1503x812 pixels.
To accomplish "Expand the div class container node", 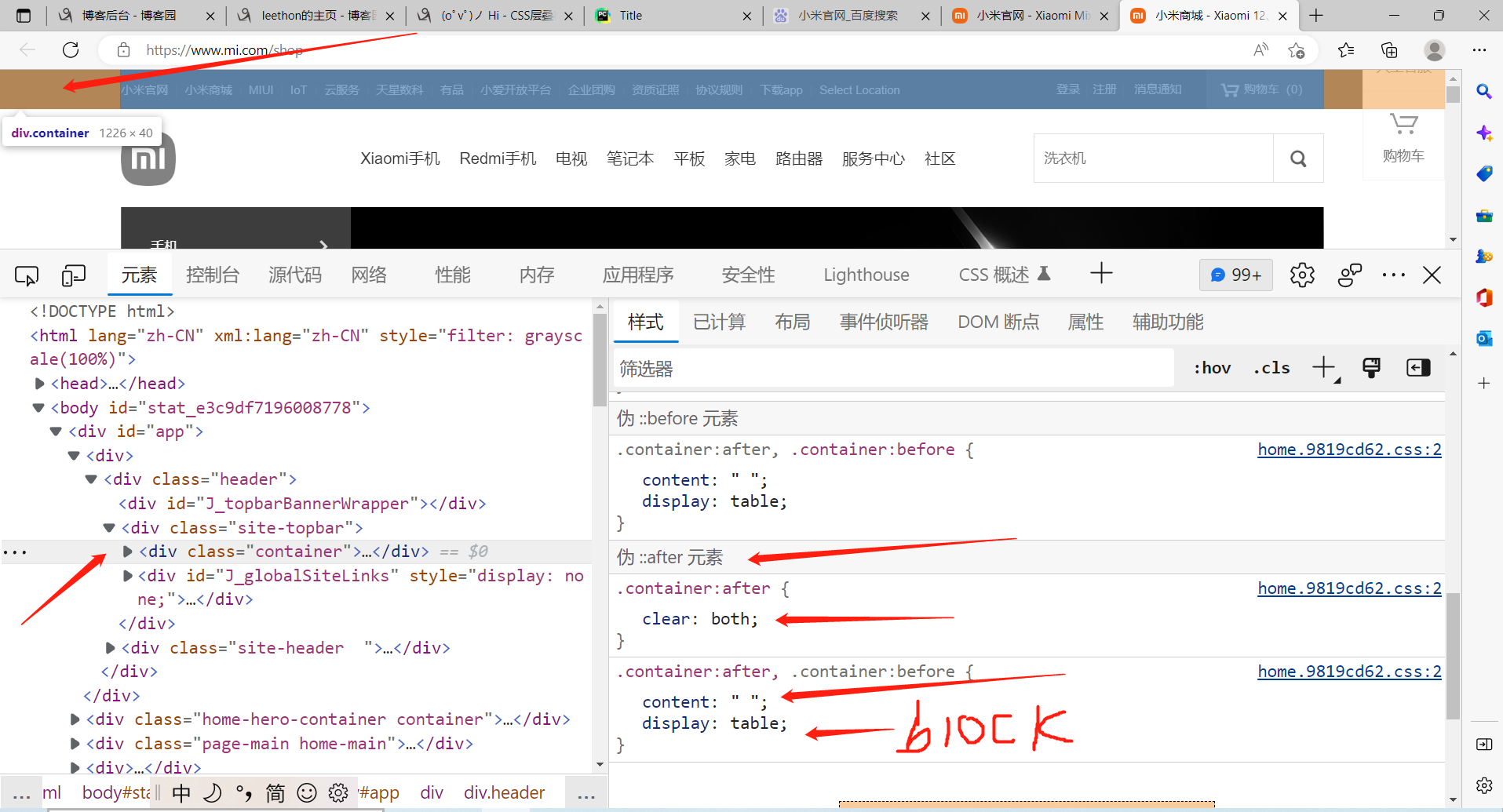I will pos(128,552).
